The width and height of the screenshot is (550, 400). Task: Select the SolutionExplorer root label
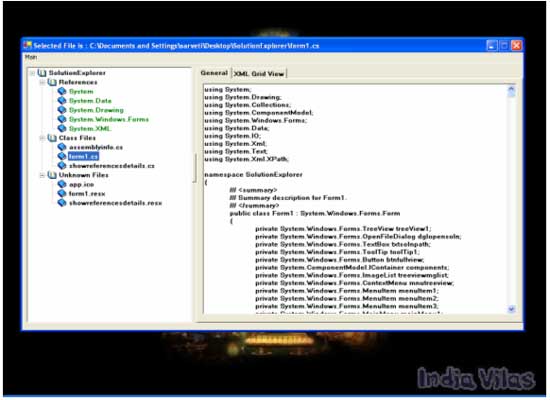[77, 73]
